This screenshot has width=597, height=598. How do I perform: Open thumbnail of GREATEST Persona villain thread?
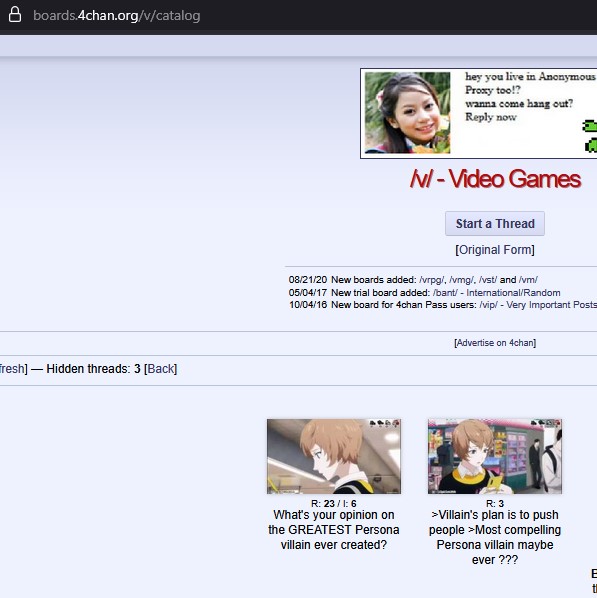pos(334,456)
